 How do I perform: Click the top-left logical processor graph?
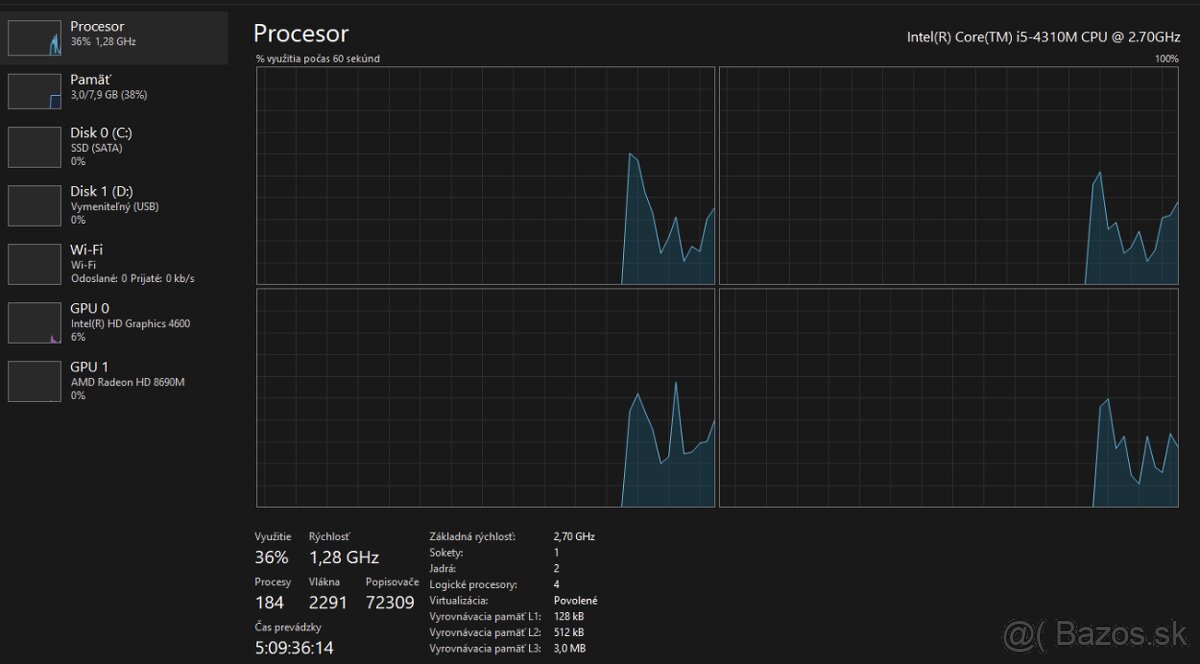click(485, 176)
